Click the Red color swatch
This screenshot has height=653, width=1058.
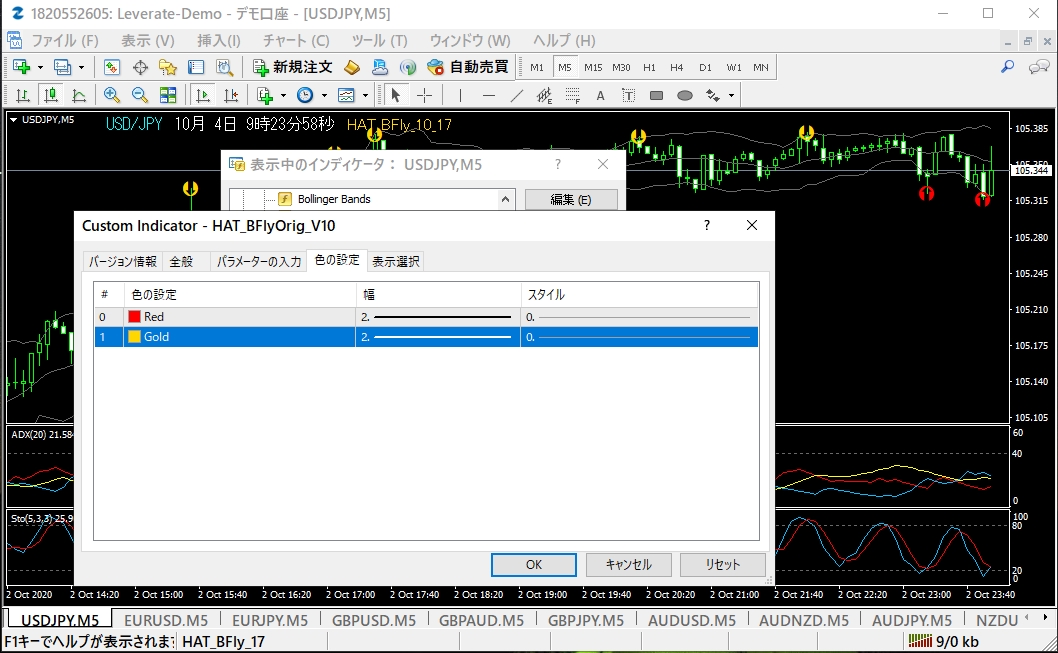(x=134, y=316)
